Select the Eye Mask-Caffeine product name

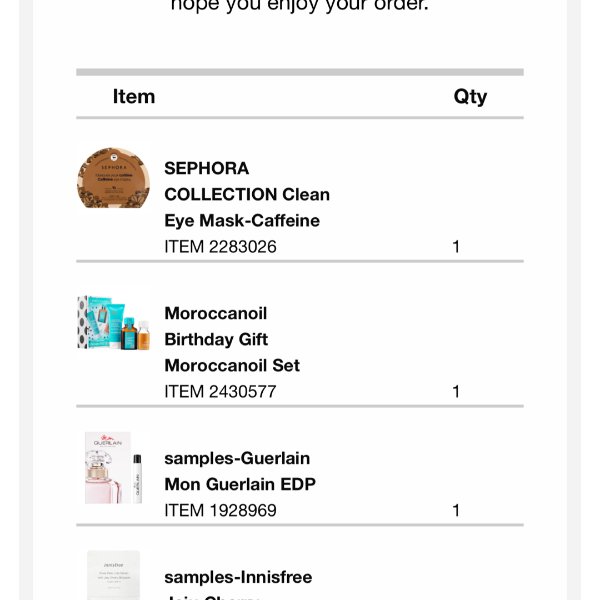coord(242,220)
